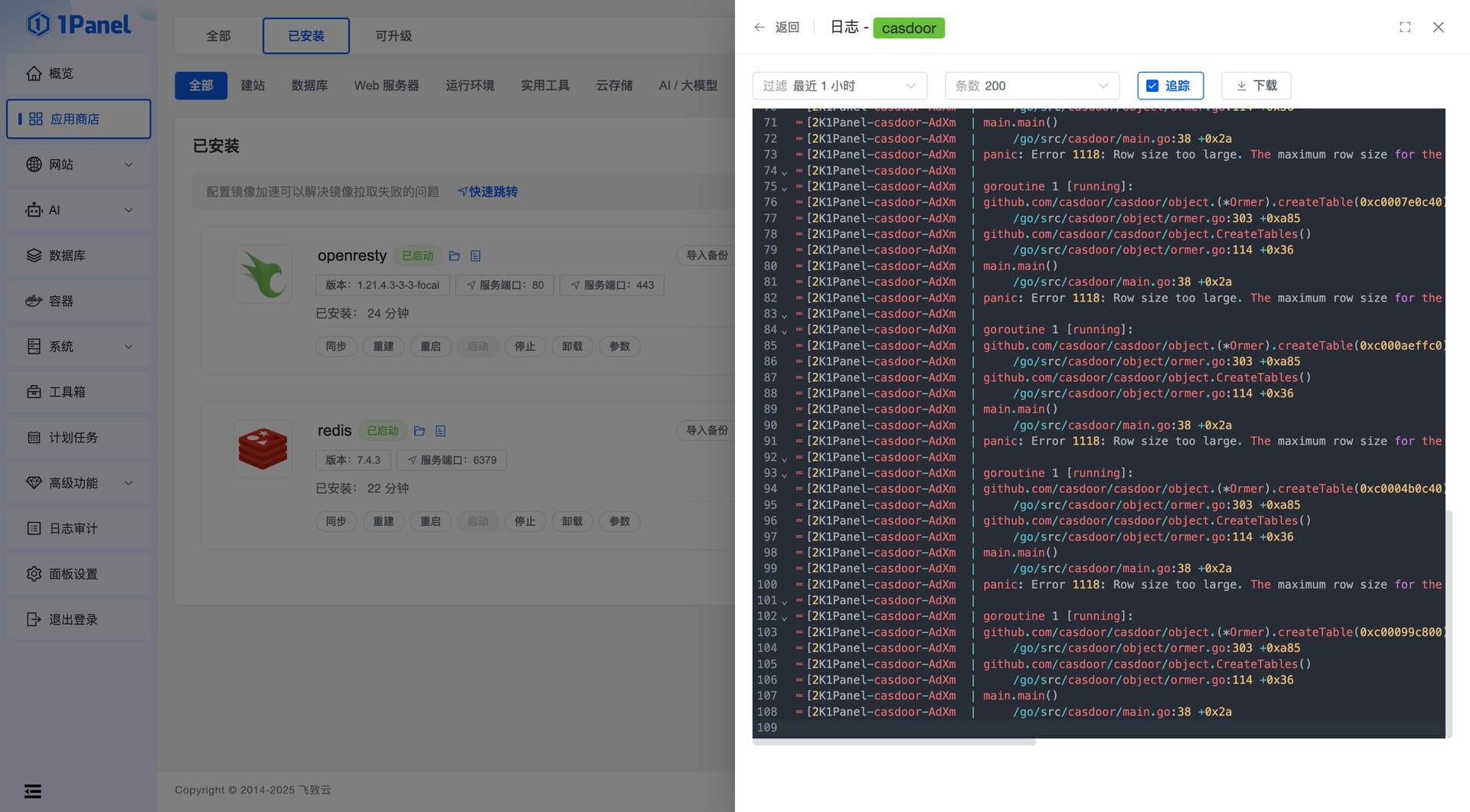Switch to the 可升级 tab
Viewport: 1470px width, 812px height.
coord(394,36)
